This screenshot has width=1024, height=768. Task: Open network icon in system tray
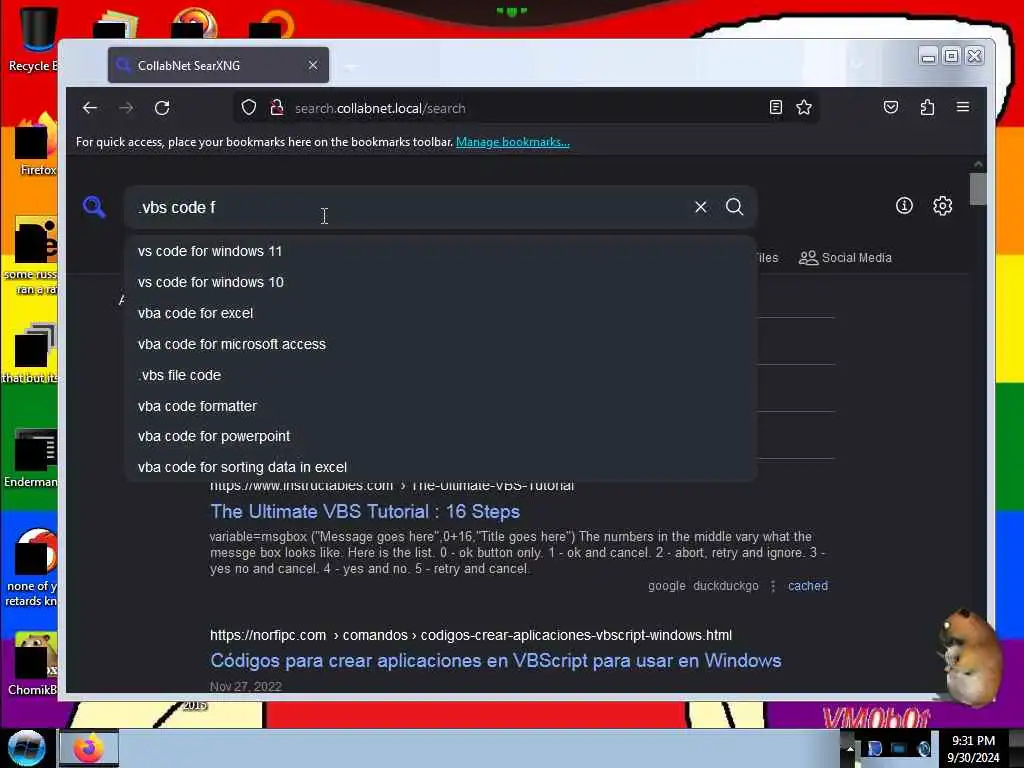point(899,748)
